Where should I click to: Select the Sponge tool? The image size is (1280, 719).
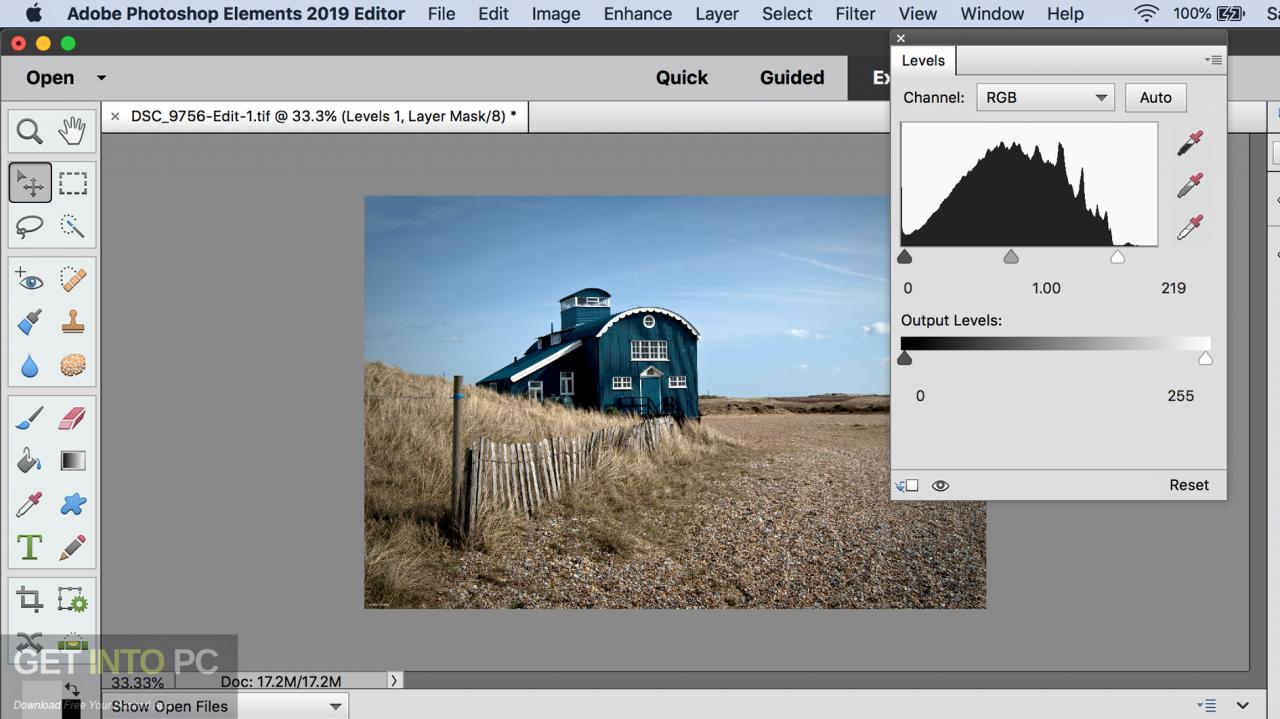click(72, 366)
